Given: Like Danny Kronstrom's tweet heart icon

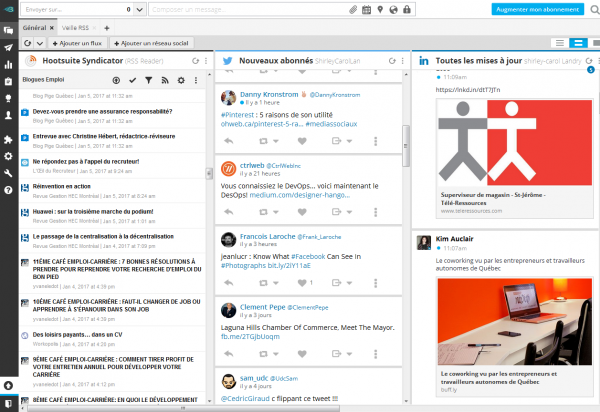Looking at the screenshot, I should (x=302, y=141).
